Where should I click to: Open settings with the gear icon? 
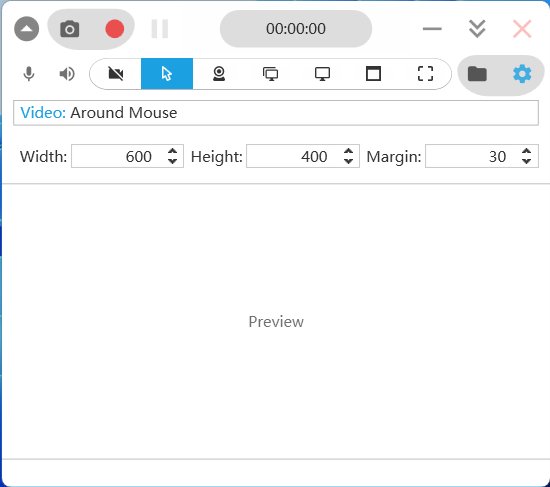coord(522,74)
